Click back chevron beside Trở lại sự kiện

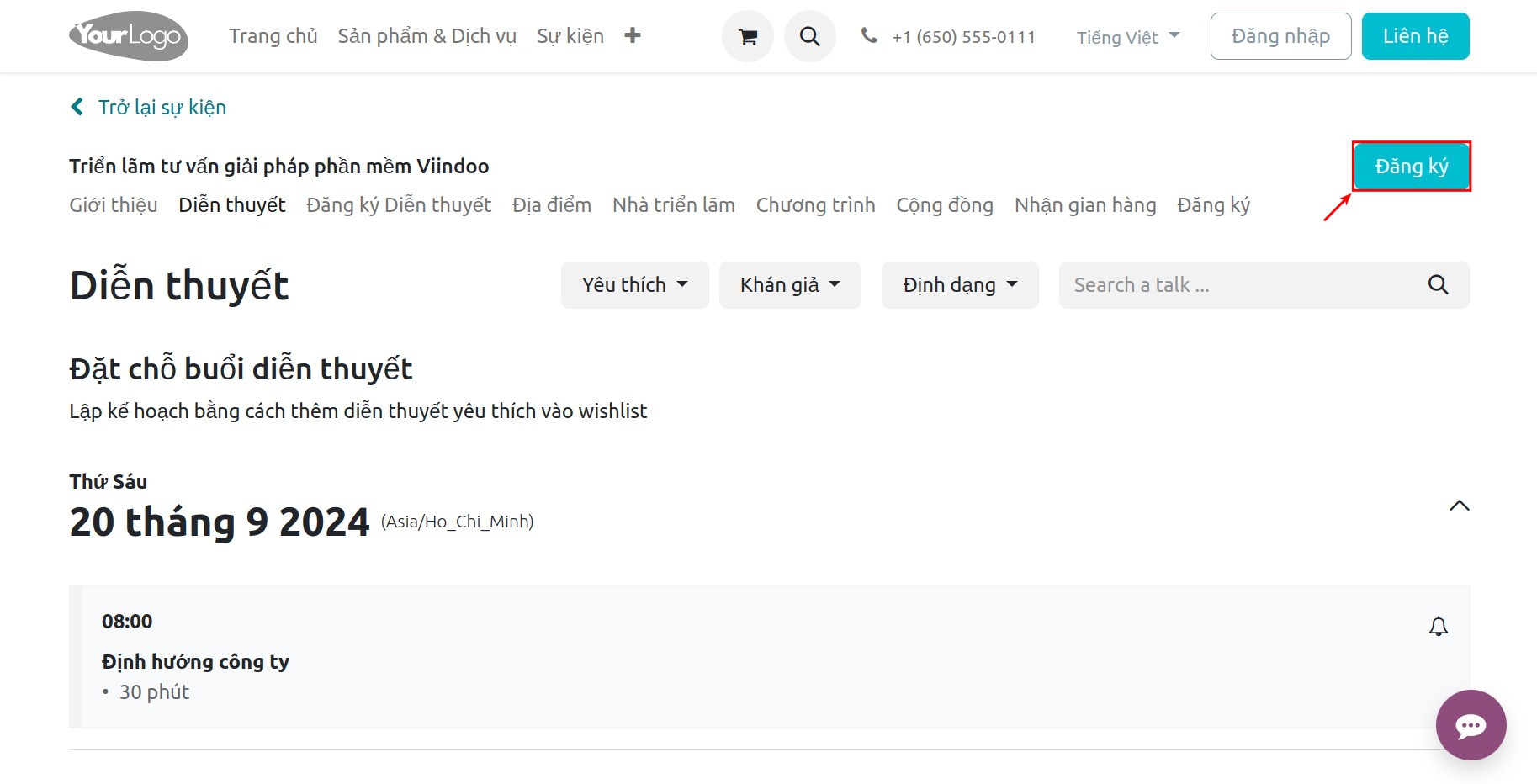click(77, 107)
